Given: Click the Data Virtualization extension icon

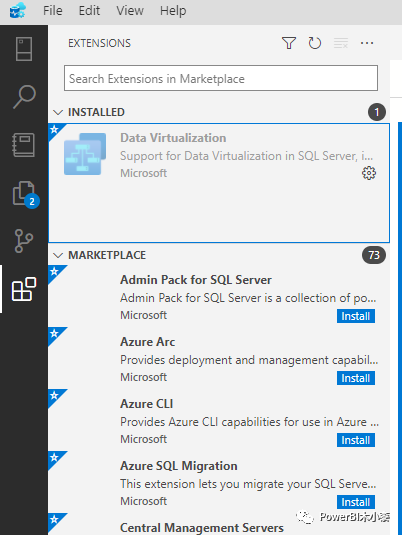Looking at the screenshot, I should point(85,154).
